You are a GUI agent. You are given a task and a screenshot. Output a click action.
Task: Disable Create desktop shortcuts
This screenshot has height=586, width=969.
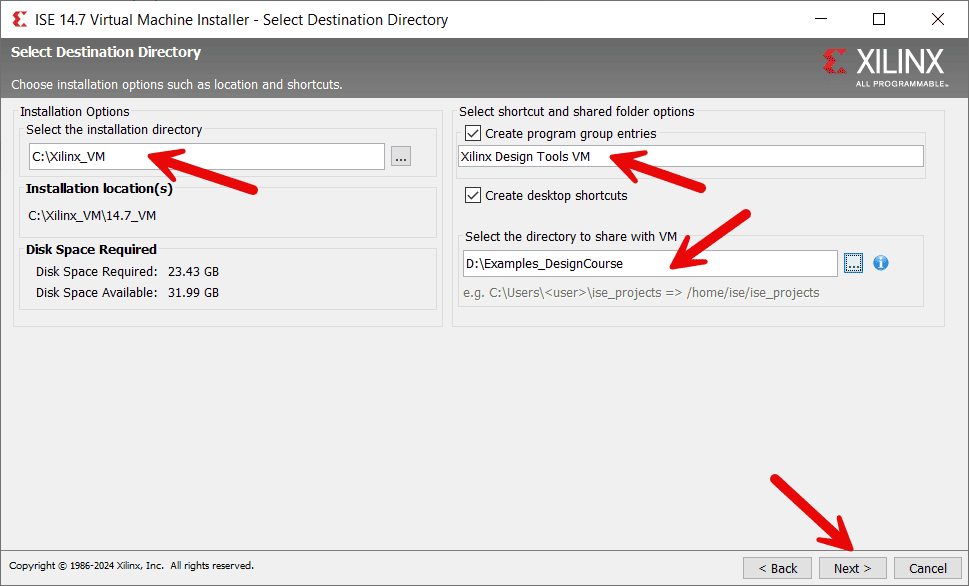pyautogui.click(x=473, y=195)
